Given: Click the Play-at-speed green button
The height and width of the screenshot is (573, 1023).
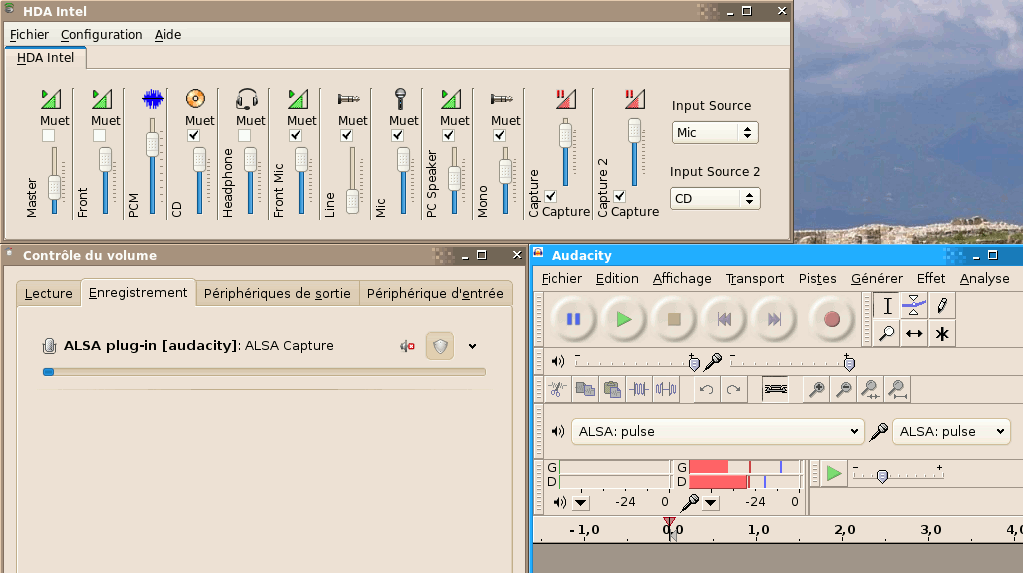Looking at the screenshot, I should pos(834,473).
